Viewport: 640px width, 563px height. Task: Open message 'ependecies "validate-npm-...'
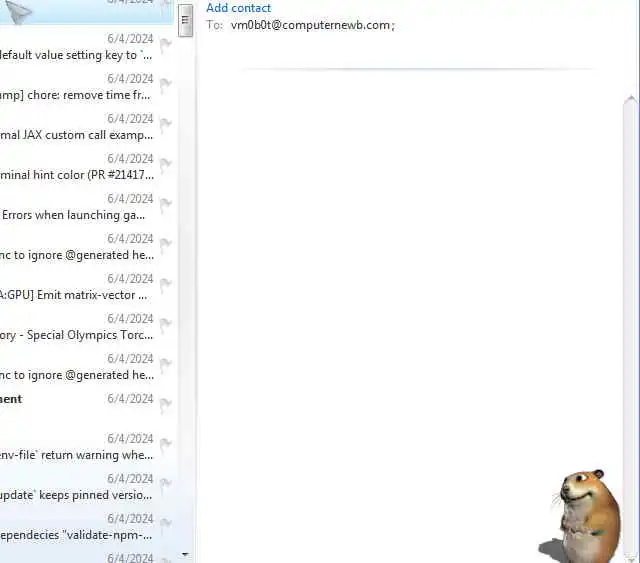[x=87, y=527]
